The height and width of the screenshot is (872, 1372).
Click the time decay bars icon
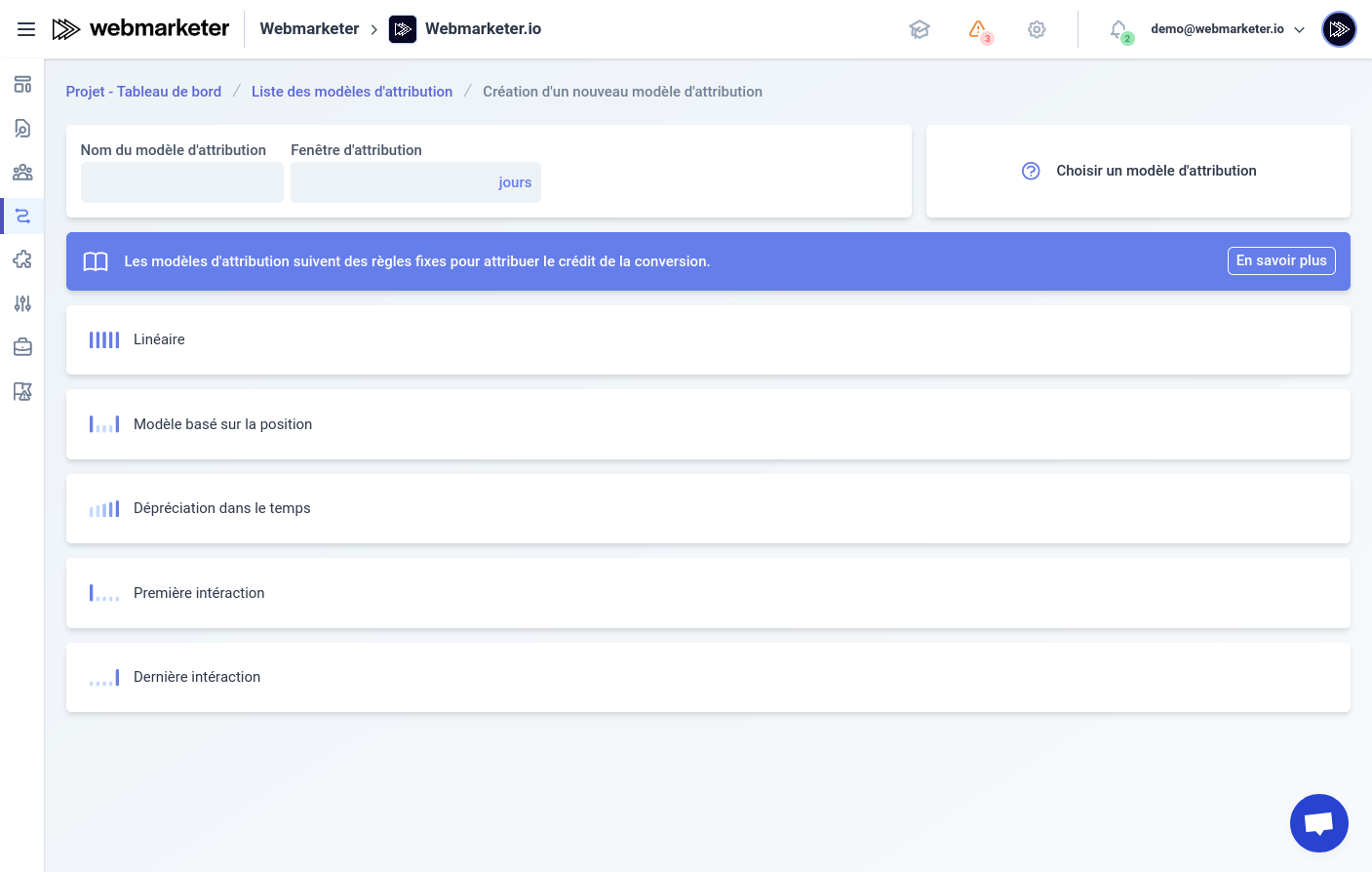tap(104, 508)
